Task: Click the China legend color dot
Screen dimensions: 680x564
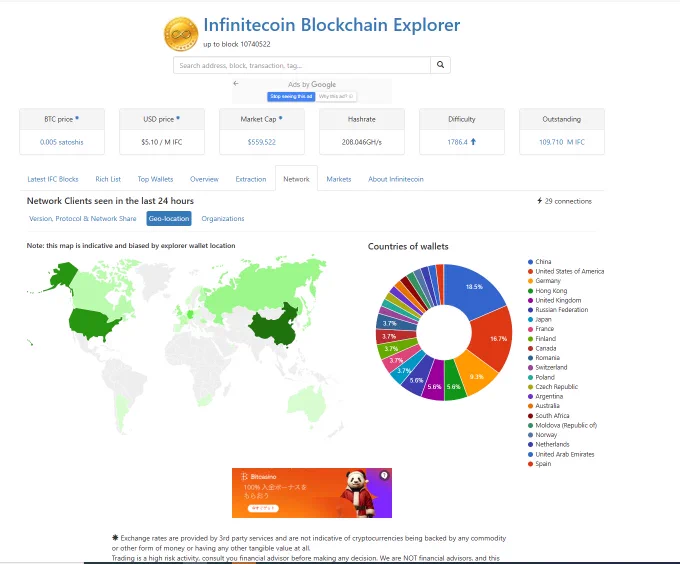Action: pyautogui.click(x=530, y=262)
